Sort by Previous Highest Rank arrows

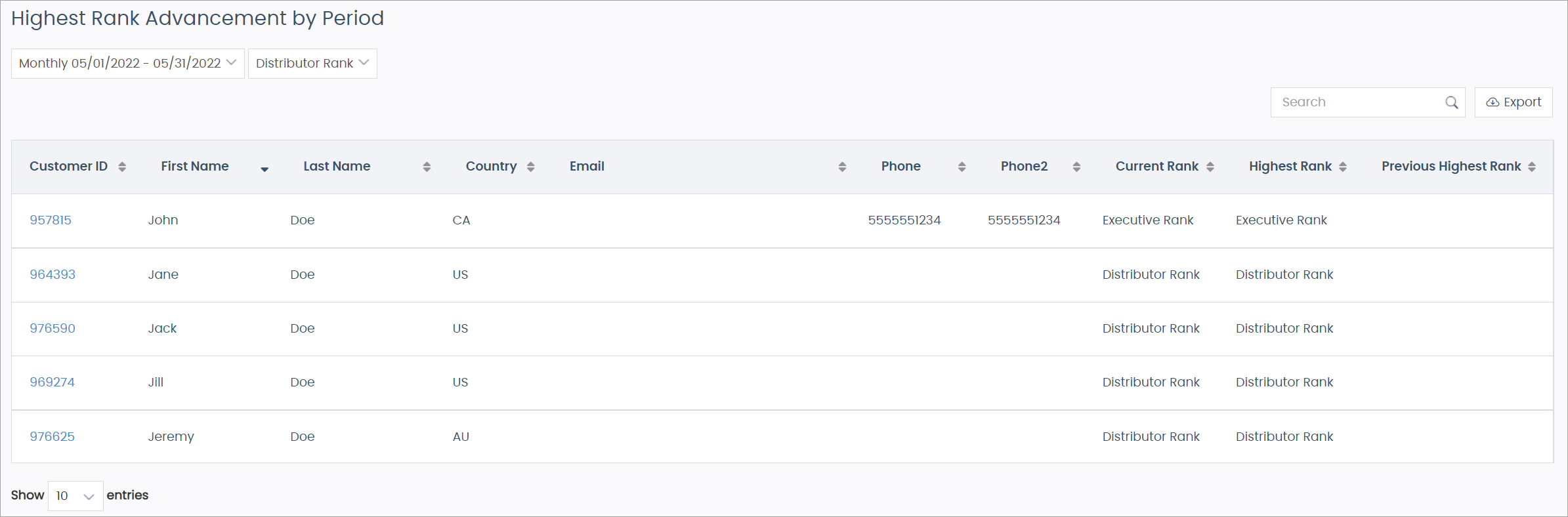[x=1532, y=167]
